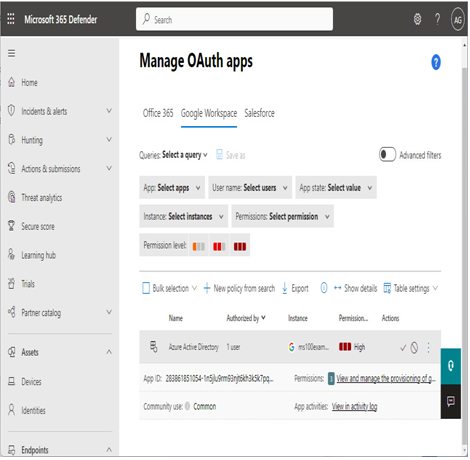Open the three-dot actions menu for the app

point(428,348)
